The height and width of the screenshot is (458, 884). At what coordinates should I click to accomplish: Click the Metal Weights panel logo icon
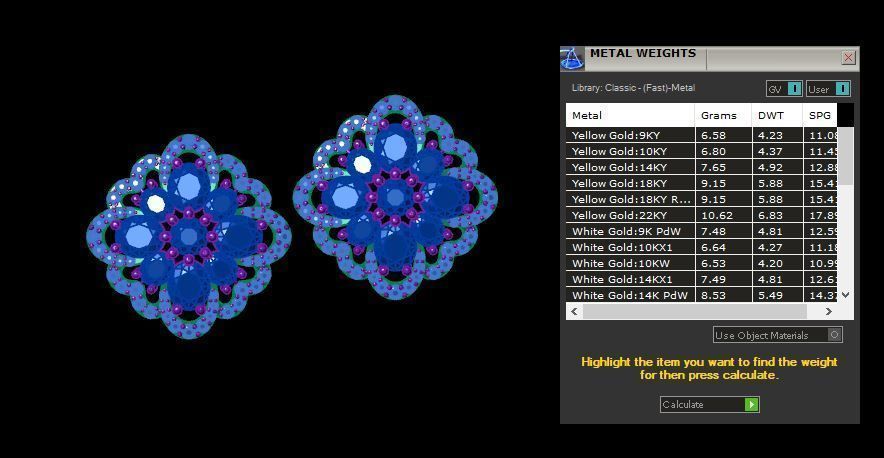click(x=572, y=59)
